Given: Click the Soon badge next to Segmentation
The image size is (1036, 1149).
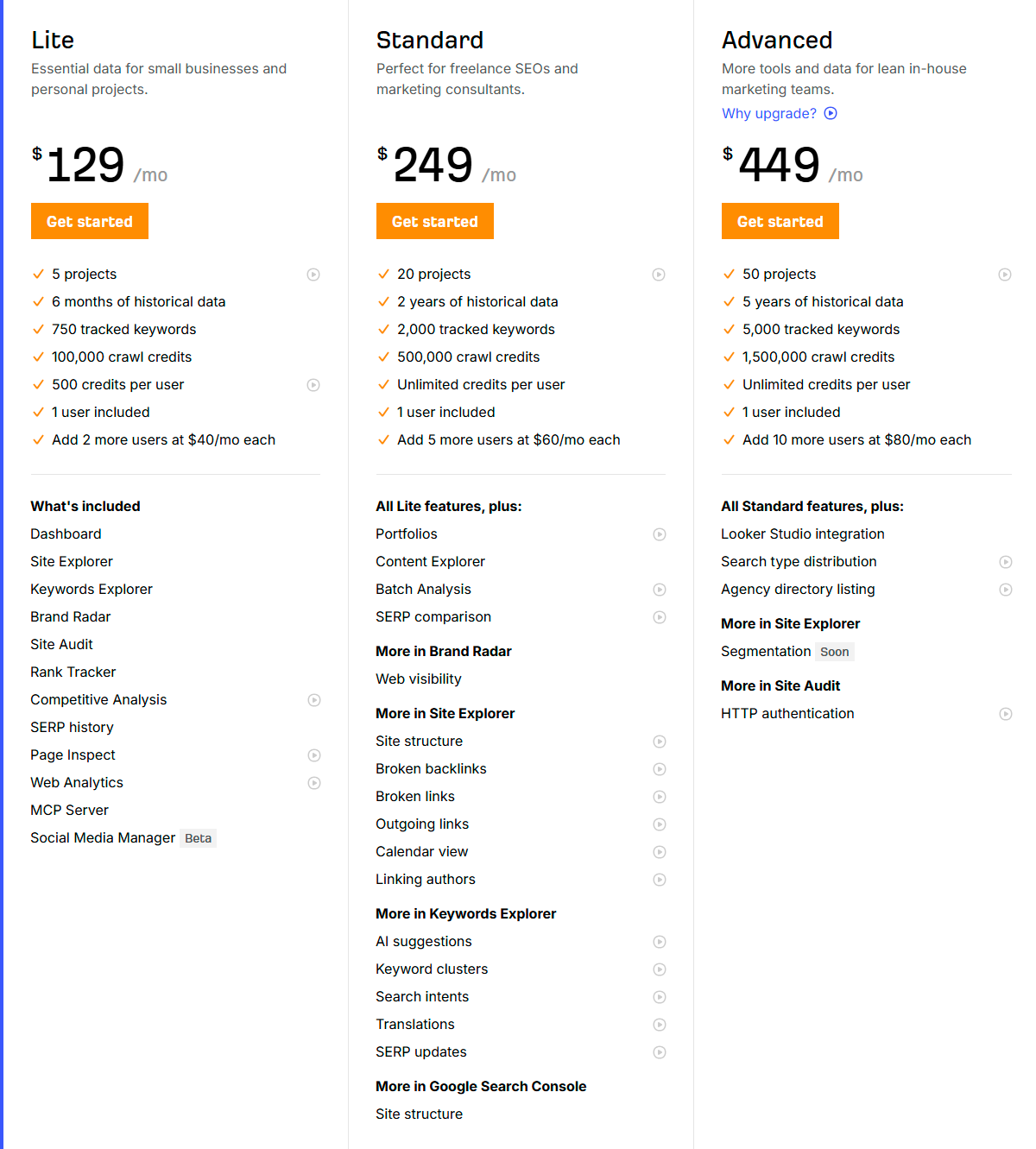Looking at the screenshot, I should click(x=834, y=652).
